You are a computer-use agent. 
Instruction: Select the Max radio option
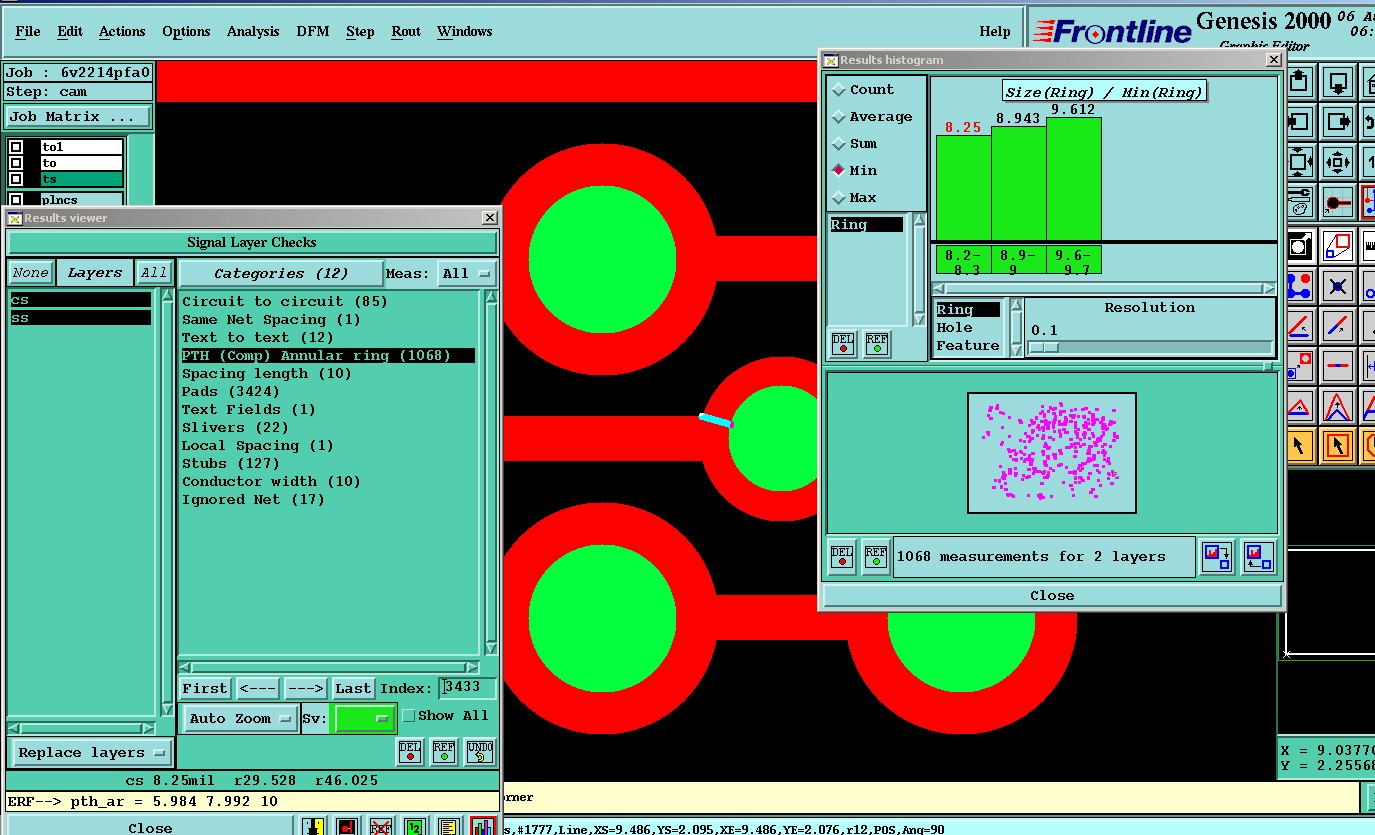click(x=838, y=198)
